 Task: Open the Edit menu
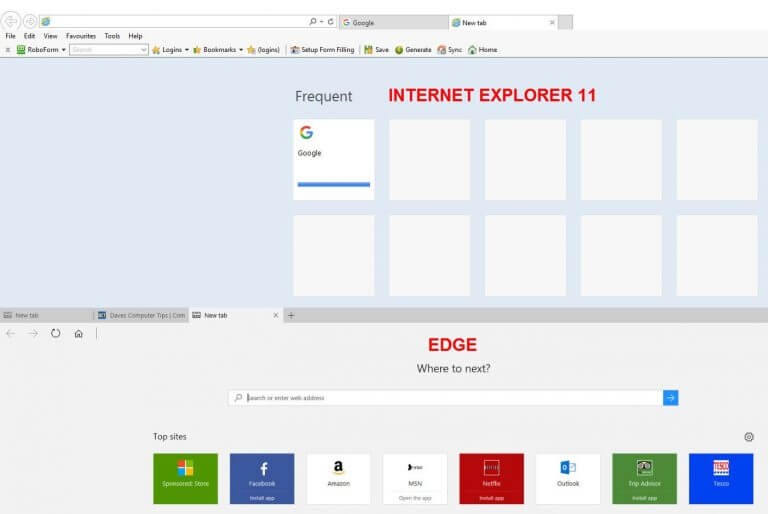tap(29, 36)
